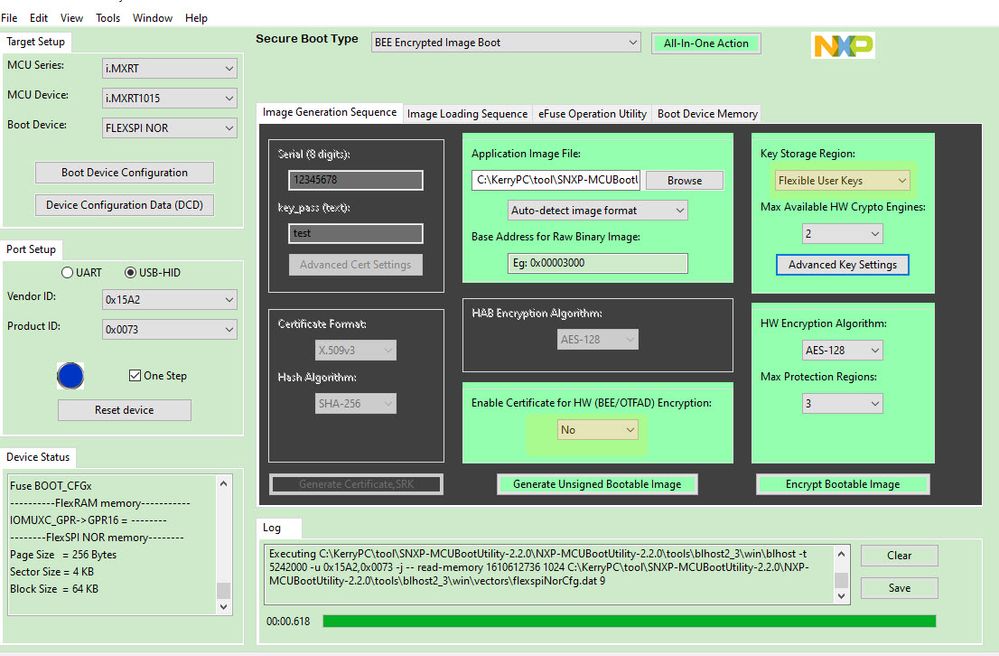Open the Max Protection Regions dropdown
This screenshot has width=999, height=656.
click(842, 403)
